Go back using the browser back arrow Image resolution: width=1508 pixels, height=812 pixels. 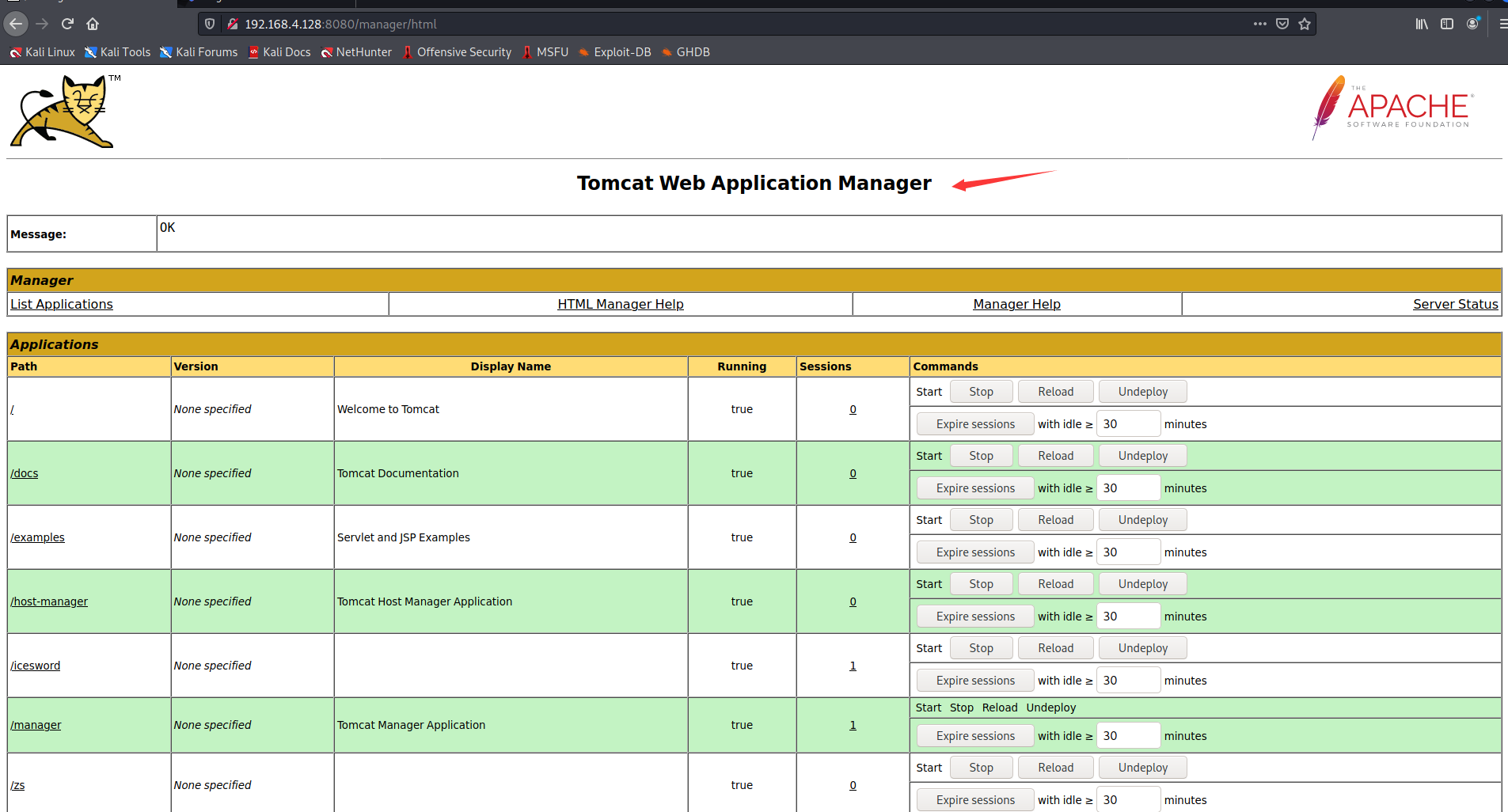point(16,24)
